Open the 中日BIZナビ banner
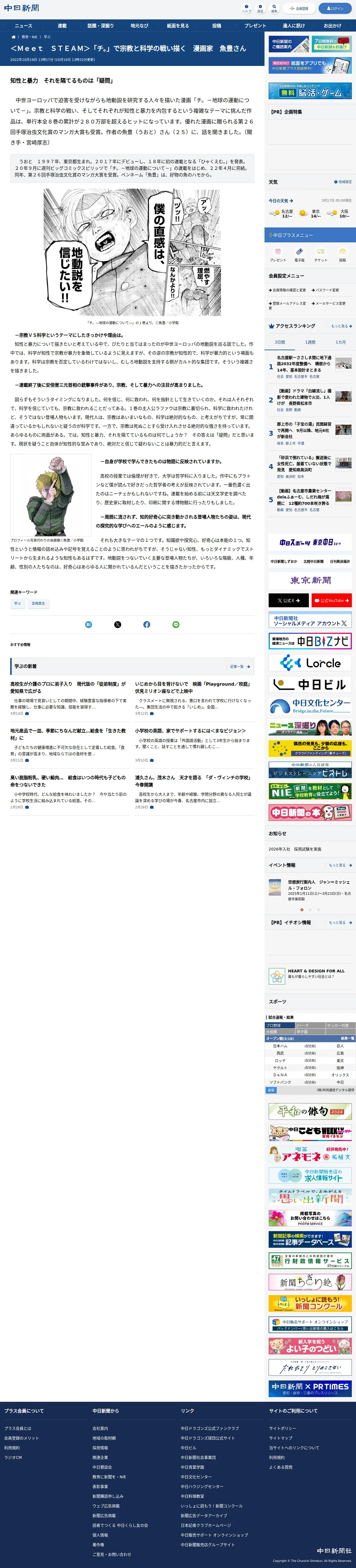356x1568 pixels. click(x=310, y=641)
